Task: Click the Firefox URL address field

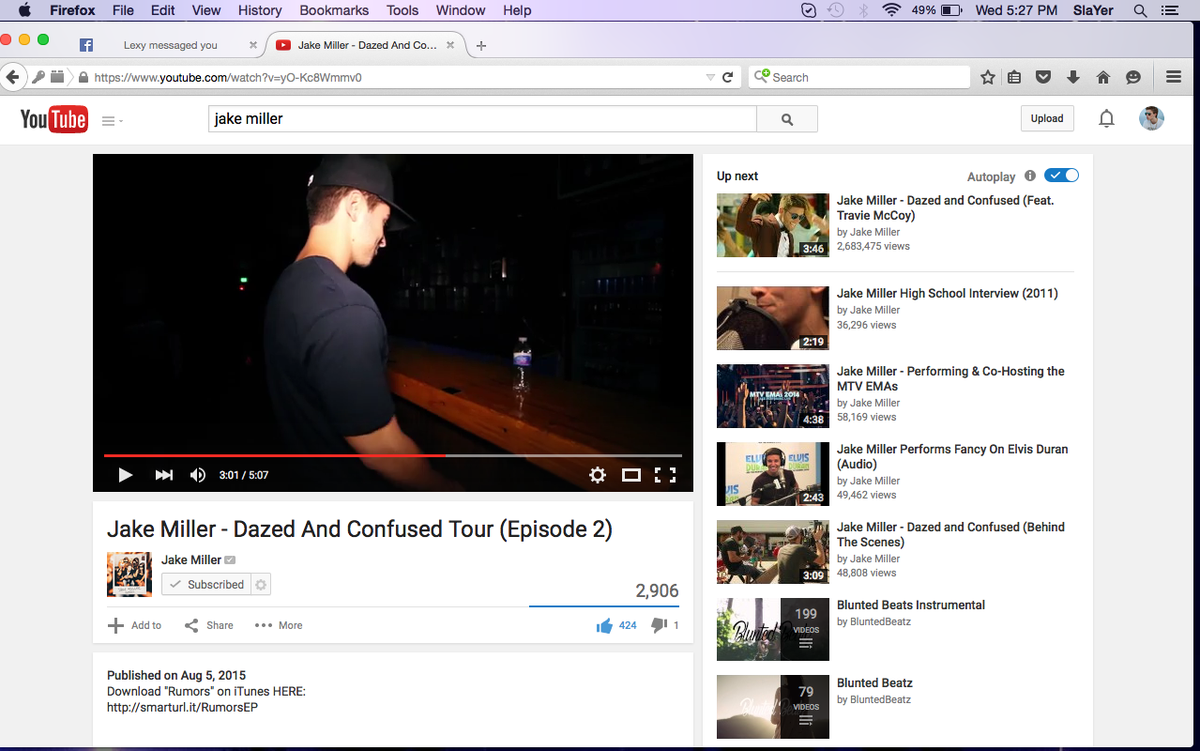Action: (398, 77)
